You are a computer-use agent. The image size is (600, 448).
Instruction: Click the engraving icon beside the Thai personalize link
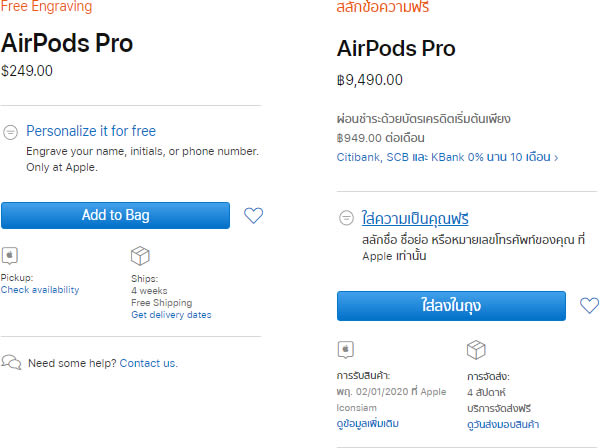pyautogui.click(x=346, y=218)
